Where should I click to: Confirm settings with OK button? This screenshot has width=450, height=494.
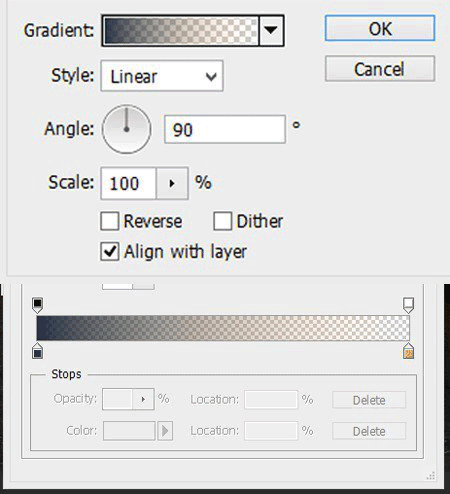point(380,28)
